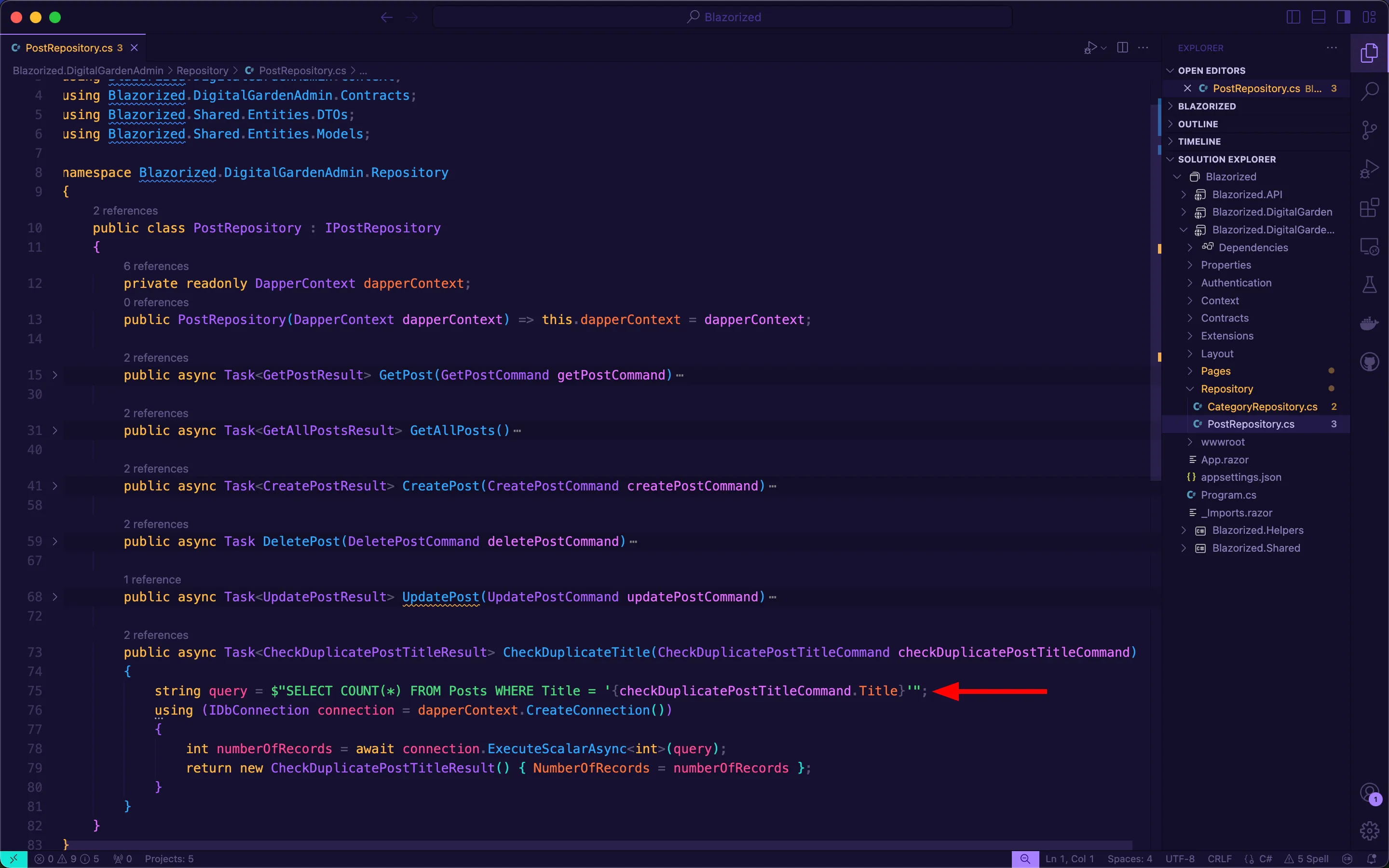Open the Manage gear menu
The image size is (1389, 868).
(x=1370, y=831)
